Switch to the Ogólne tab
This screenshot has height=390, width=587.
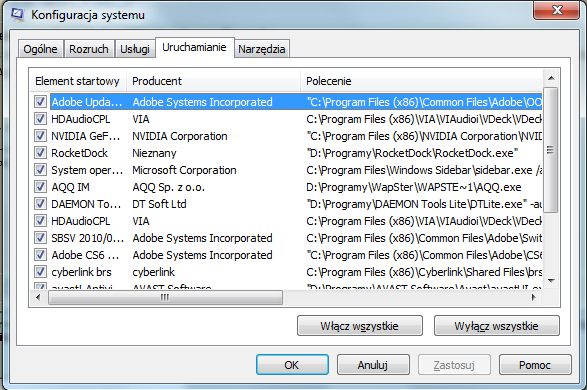[40, 49]
